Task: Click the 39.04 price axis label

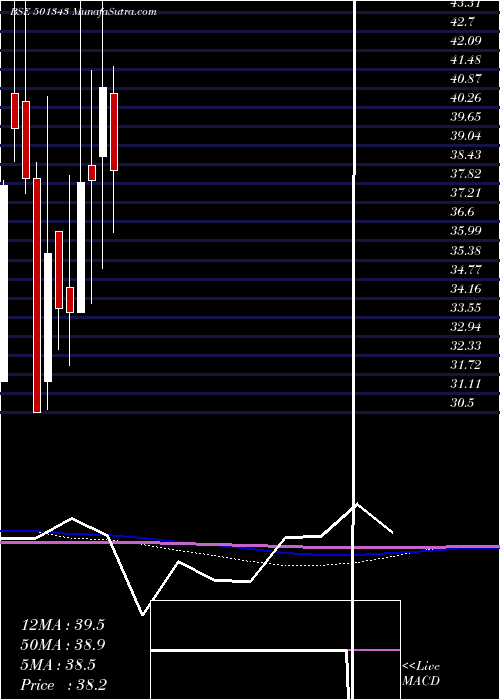Action: pyautogui.click(x=466, y=136)
